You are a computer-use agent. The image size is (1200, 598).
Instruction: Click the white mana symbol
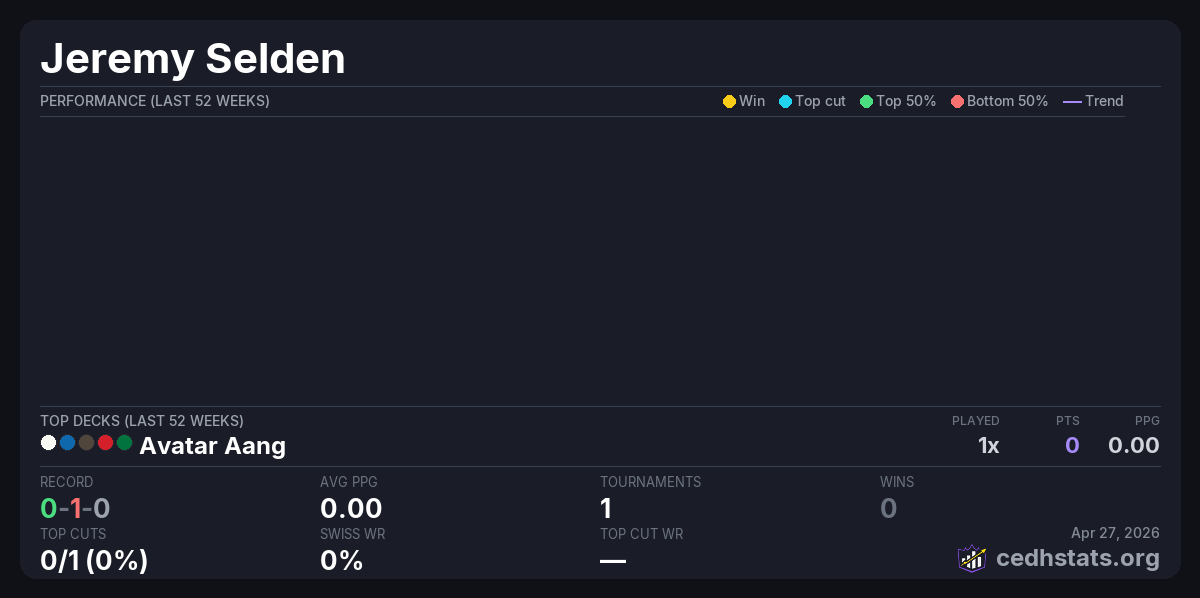[48, 442]
